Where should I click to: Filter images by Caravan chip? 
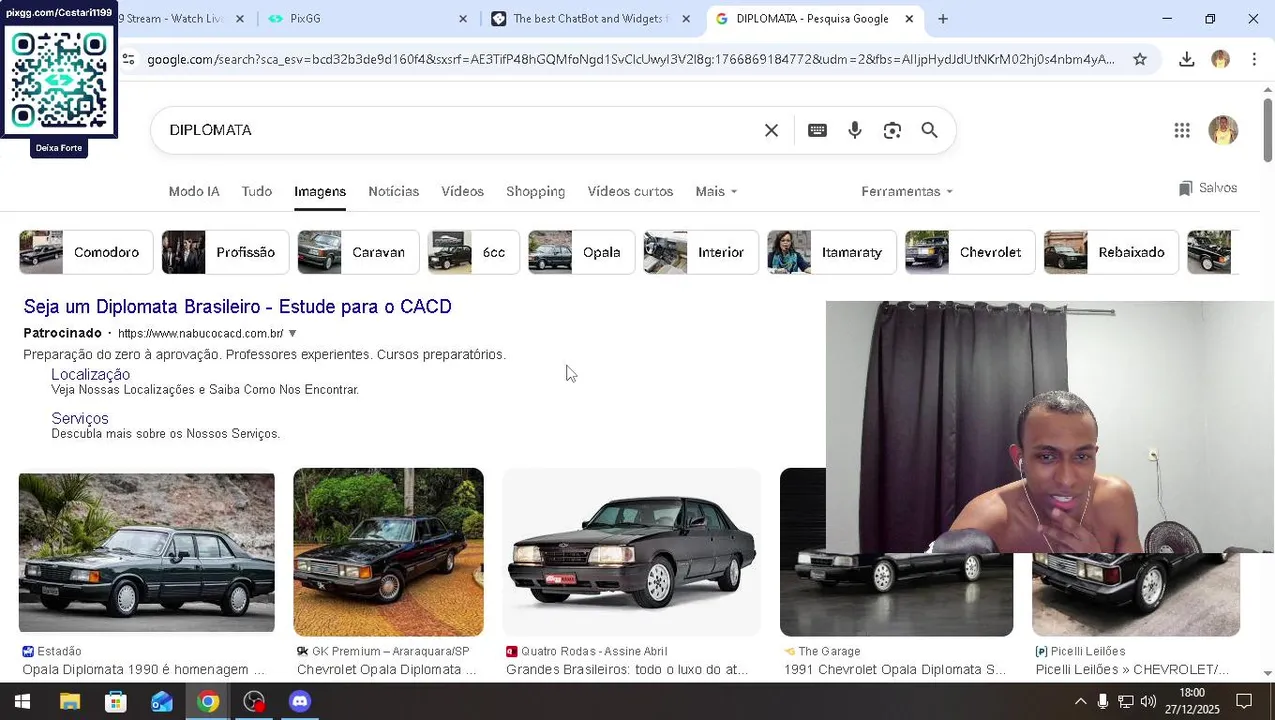[358, 252]
